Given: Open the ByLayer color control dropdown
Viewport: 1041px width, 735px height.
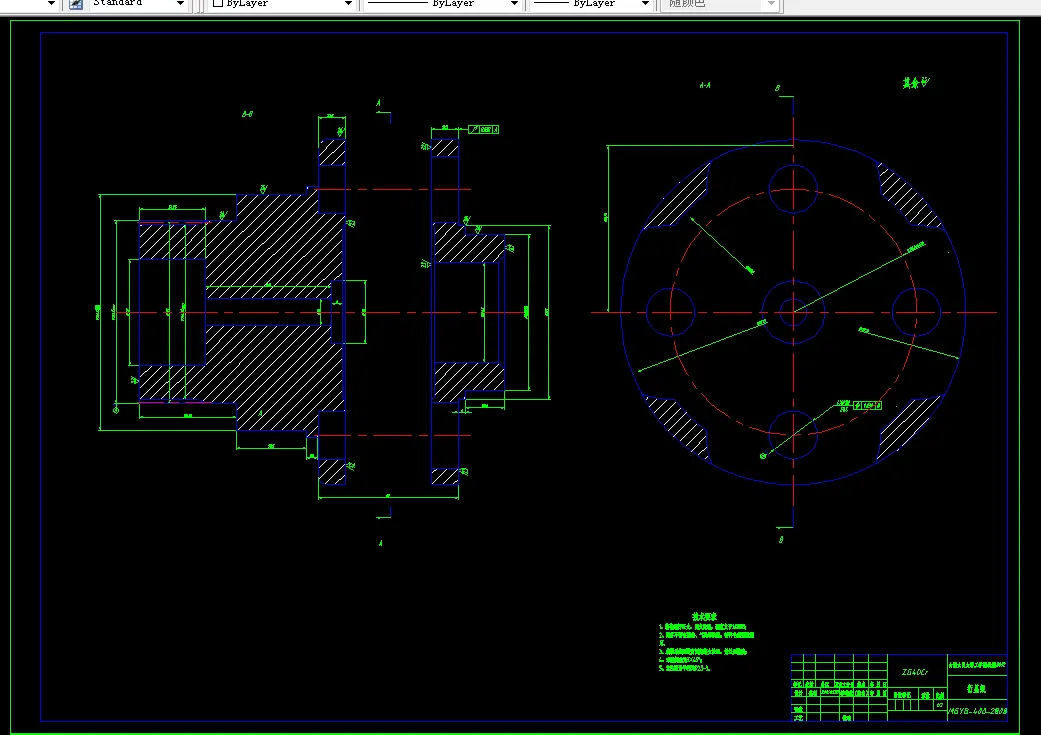Looking at the screenshot, I should coord(348,3).
